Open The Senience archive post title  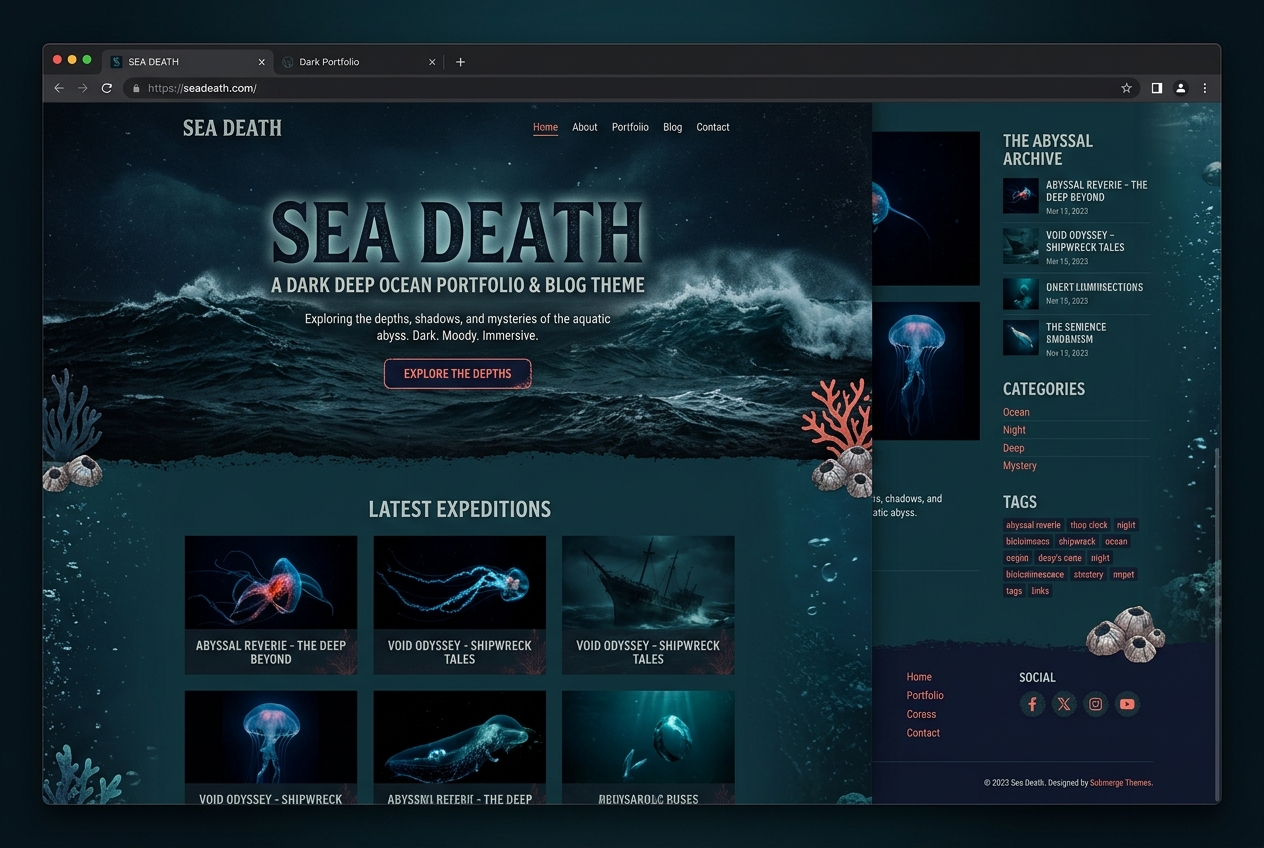click(x=1076, y=333)
